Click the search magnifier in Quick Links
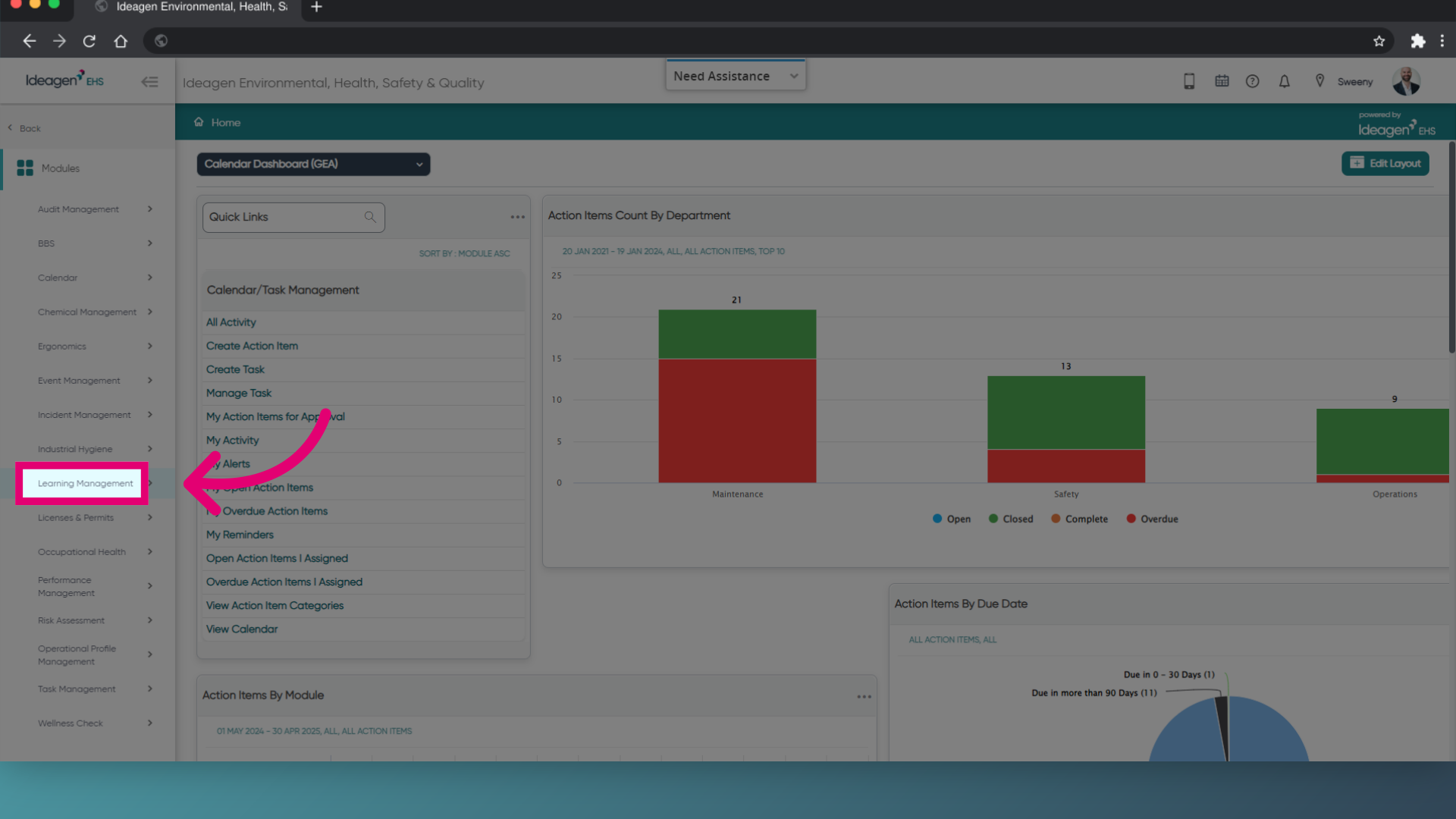1456x819 pixels. pyautogui.click(x=370, y=217)
